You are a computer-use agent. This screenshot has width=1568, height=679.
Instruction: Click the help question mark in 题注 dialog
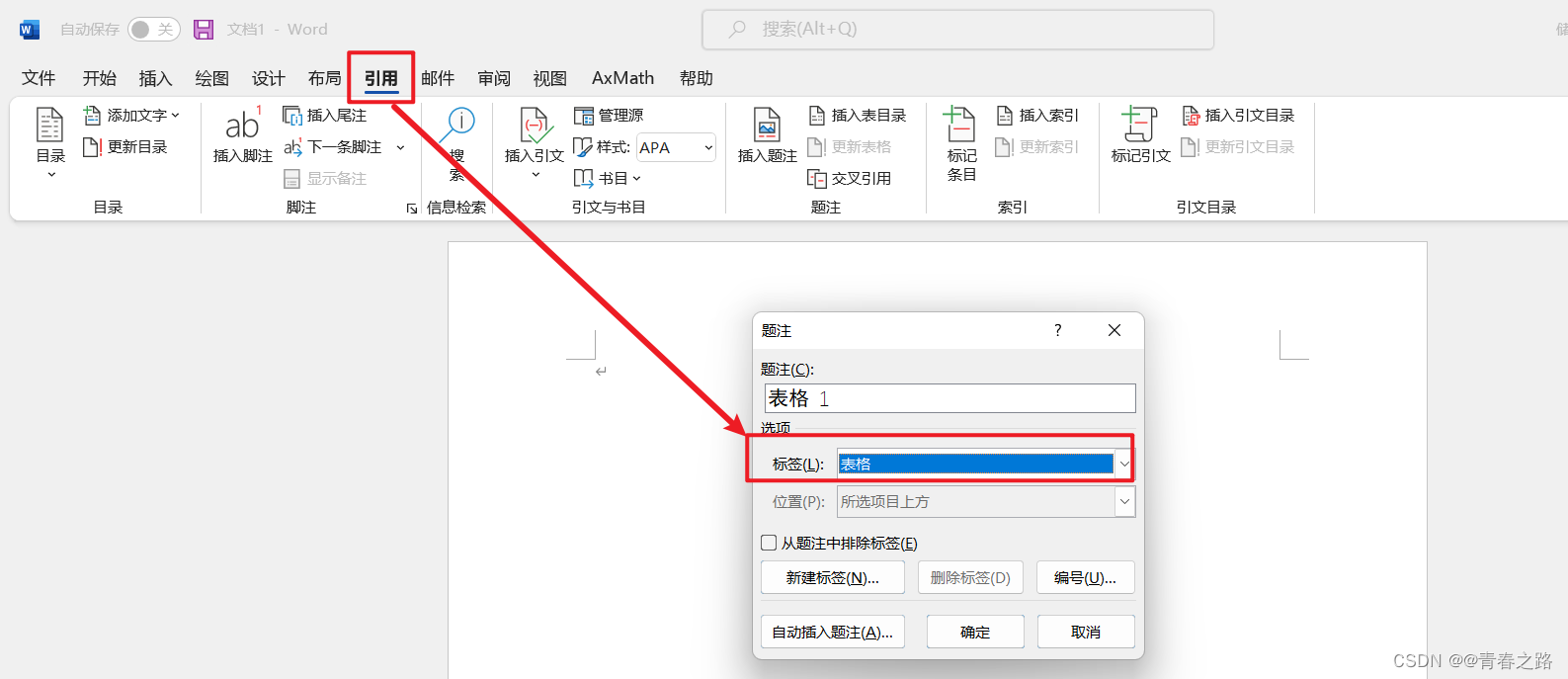[1057, 330]
